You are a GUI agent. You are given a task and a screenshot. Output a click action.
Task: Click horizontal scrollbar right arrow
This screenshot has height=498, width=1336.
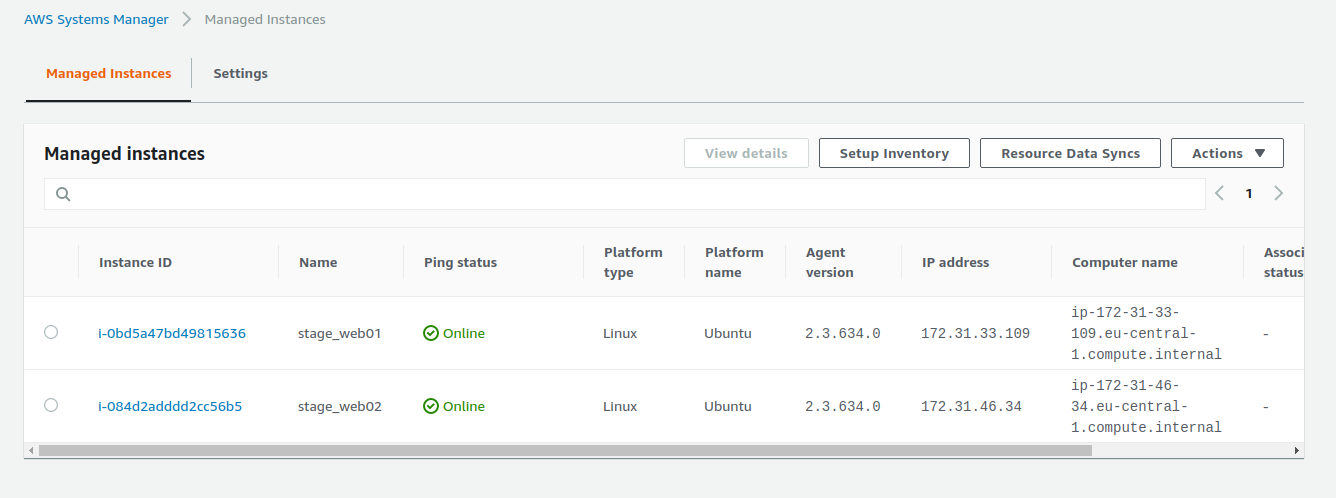point(1297,451)
